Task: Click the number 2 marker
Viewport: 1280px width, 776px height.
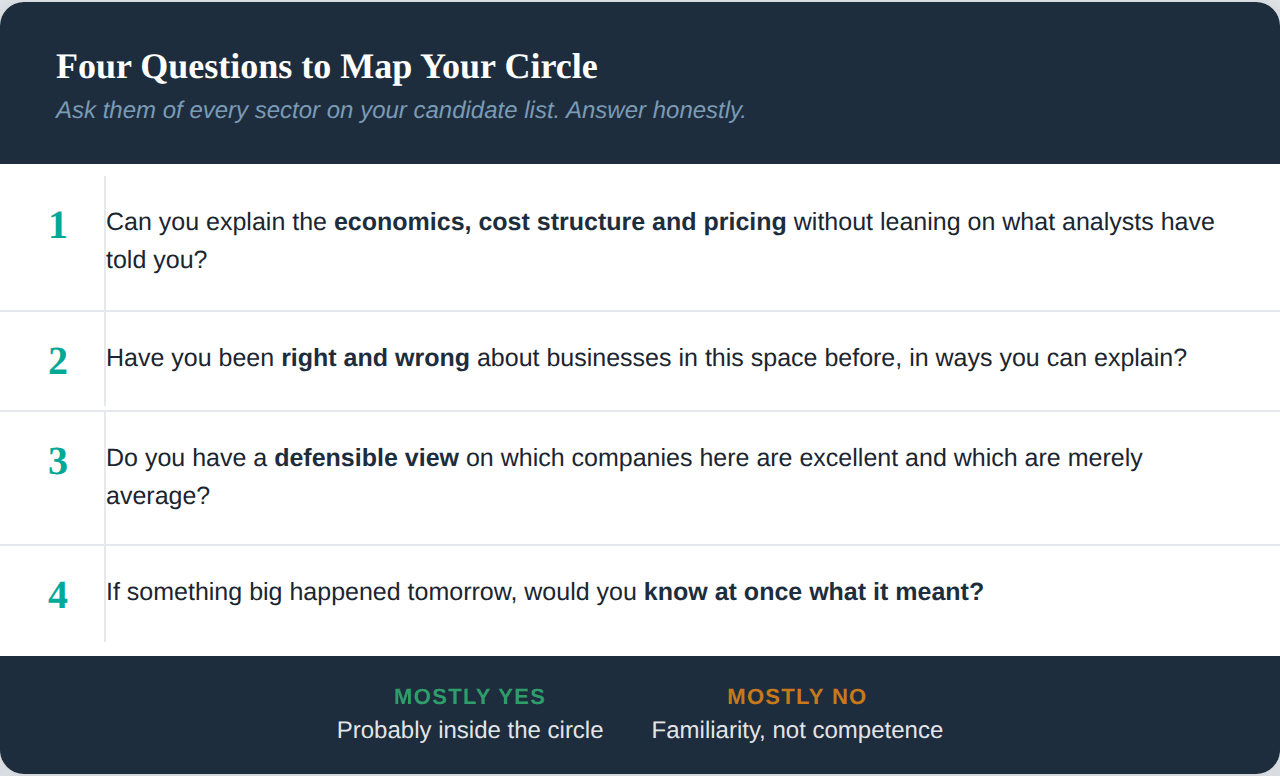Action: pos(58,361)
